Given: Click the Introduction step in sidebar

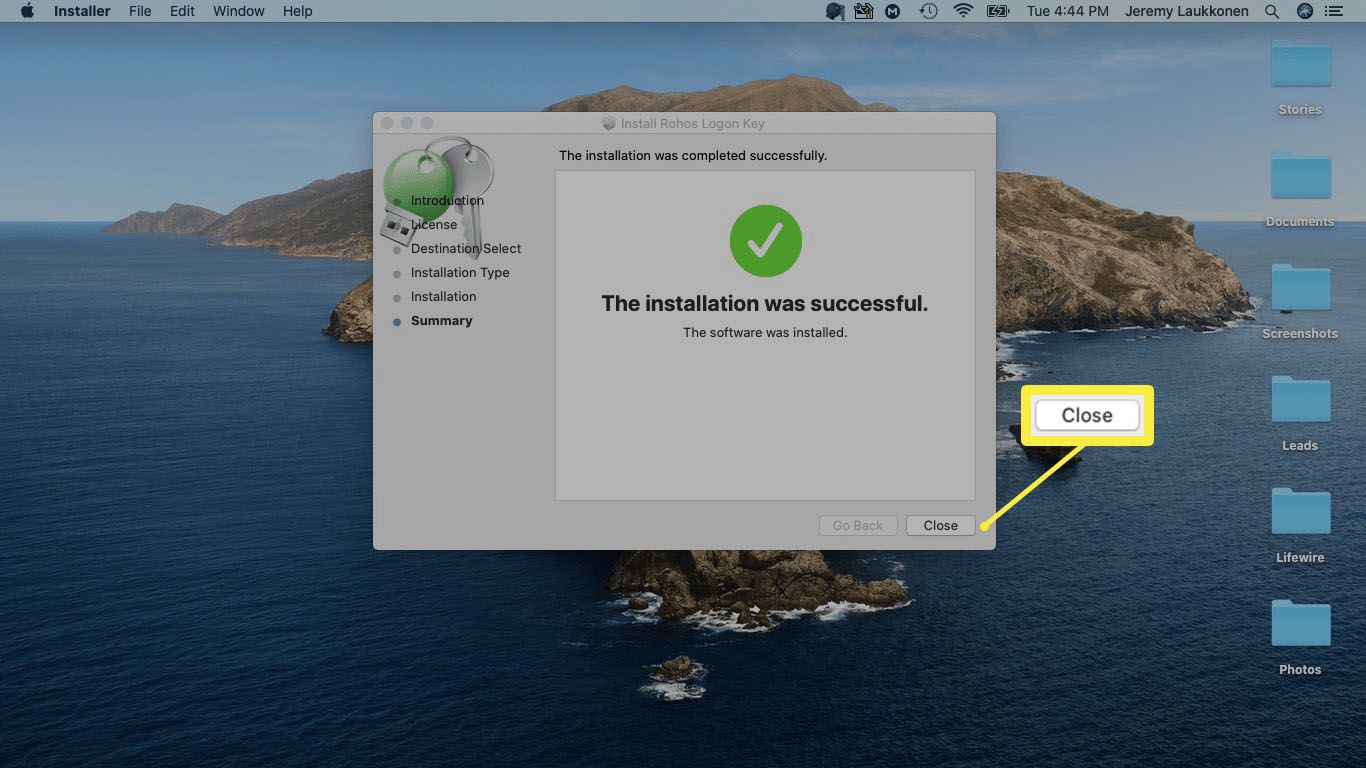Looking at the screenshot, I should point(447,200).
